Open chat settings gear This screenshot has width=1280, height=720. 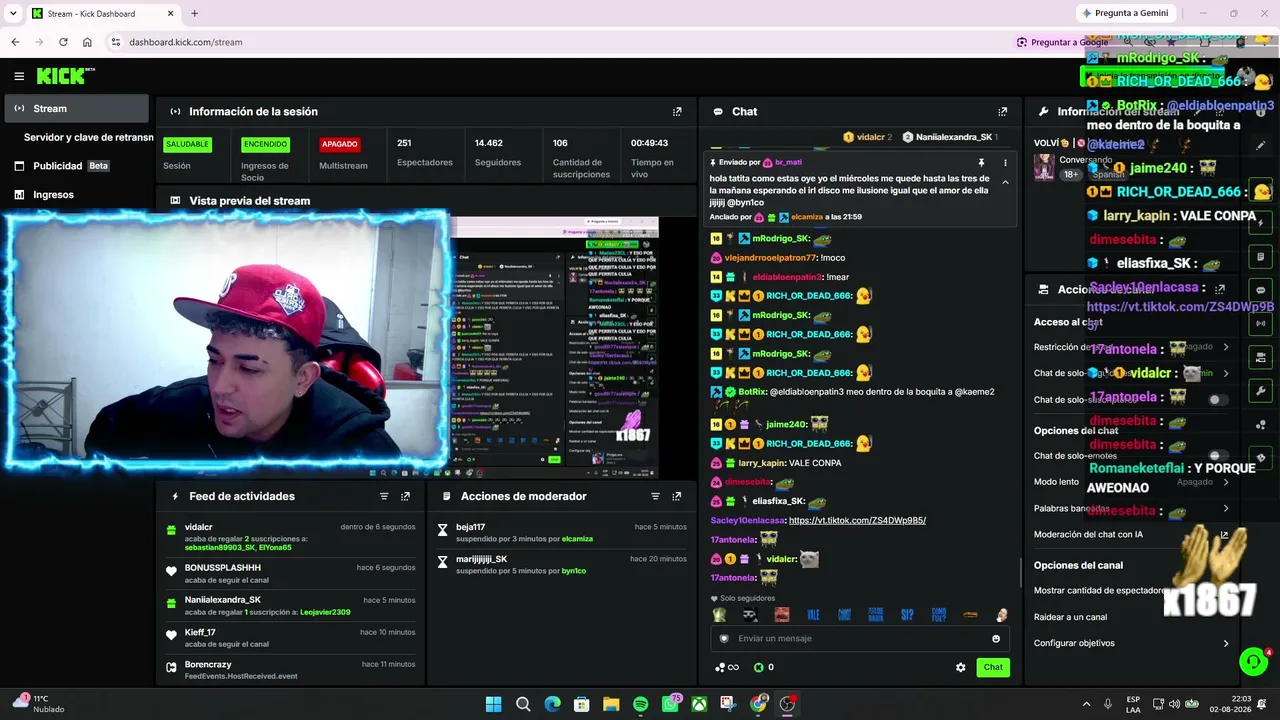(x=961, y=667)
